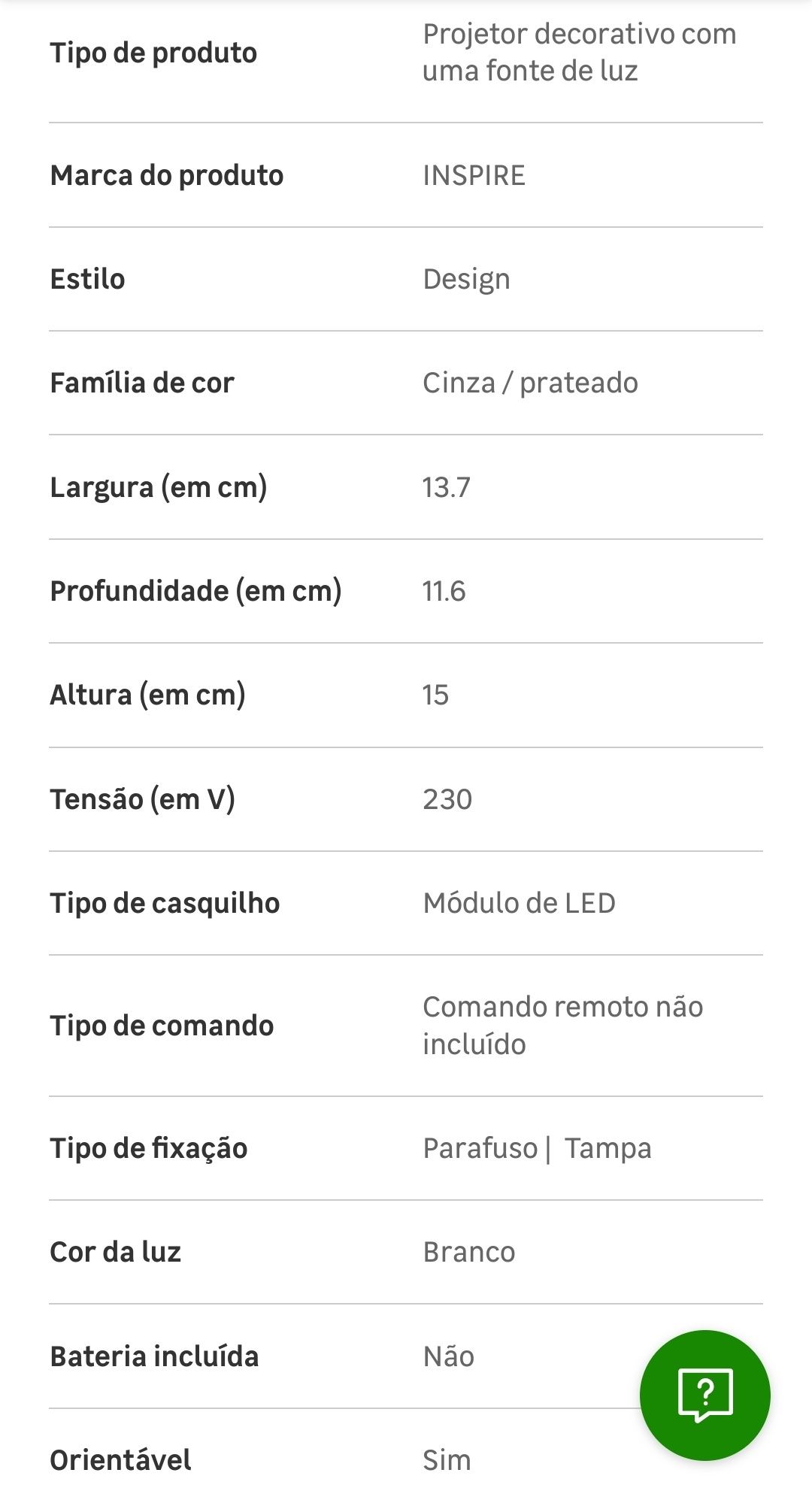Viewport: 812px width, 1497px height.
Task: Select the 13.7 width value
Action: click(446, 487)
